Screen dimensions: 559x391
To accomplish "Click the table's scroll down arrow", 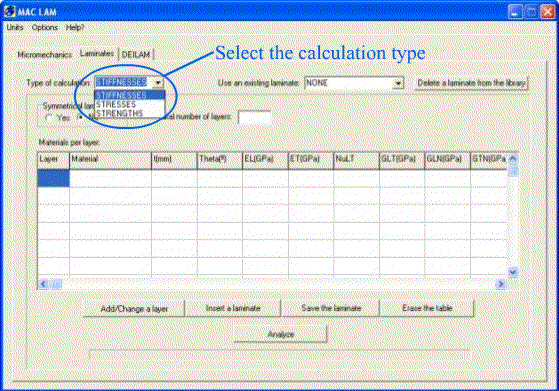I will coord(513,272).
